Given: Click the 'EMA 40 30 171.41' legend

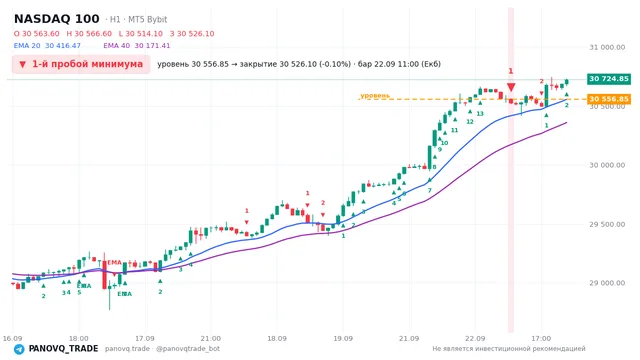Looking at the screenshot, I should tap(137, 46).
